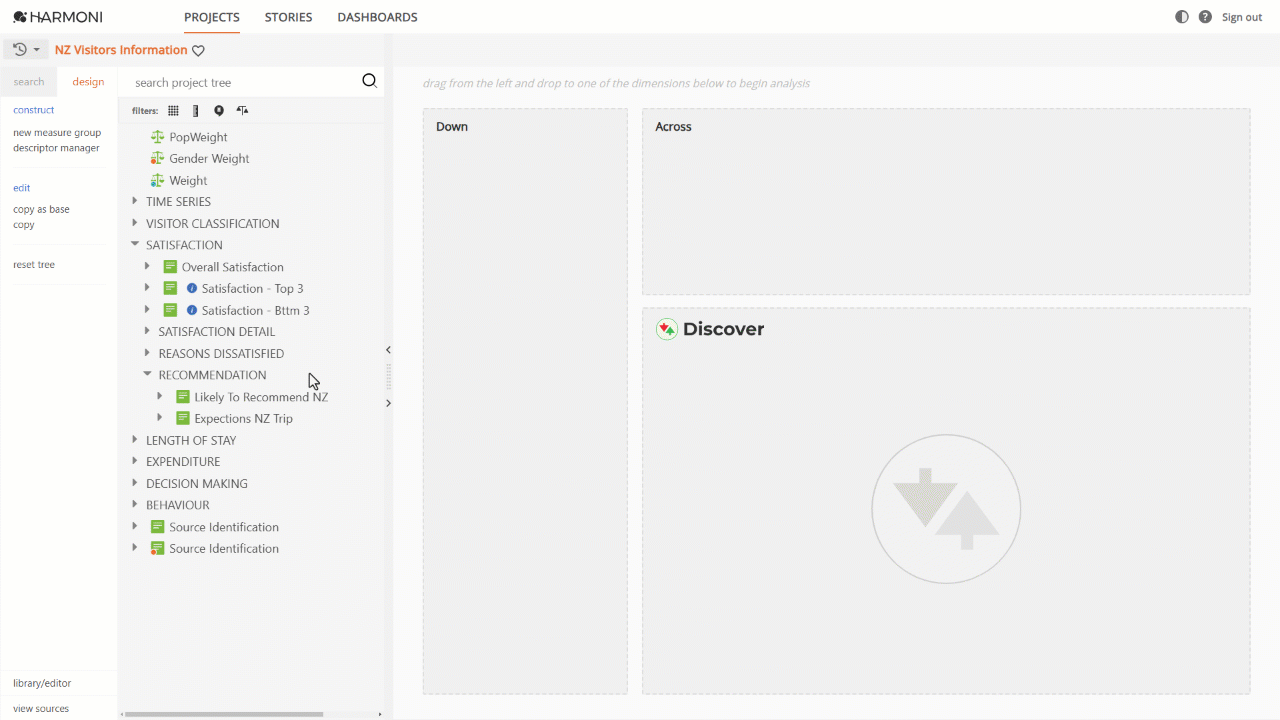The width and height of the screenshot is (1280, 720).
Task: Toggle the location pin filter icon
Action: (219, 111)
